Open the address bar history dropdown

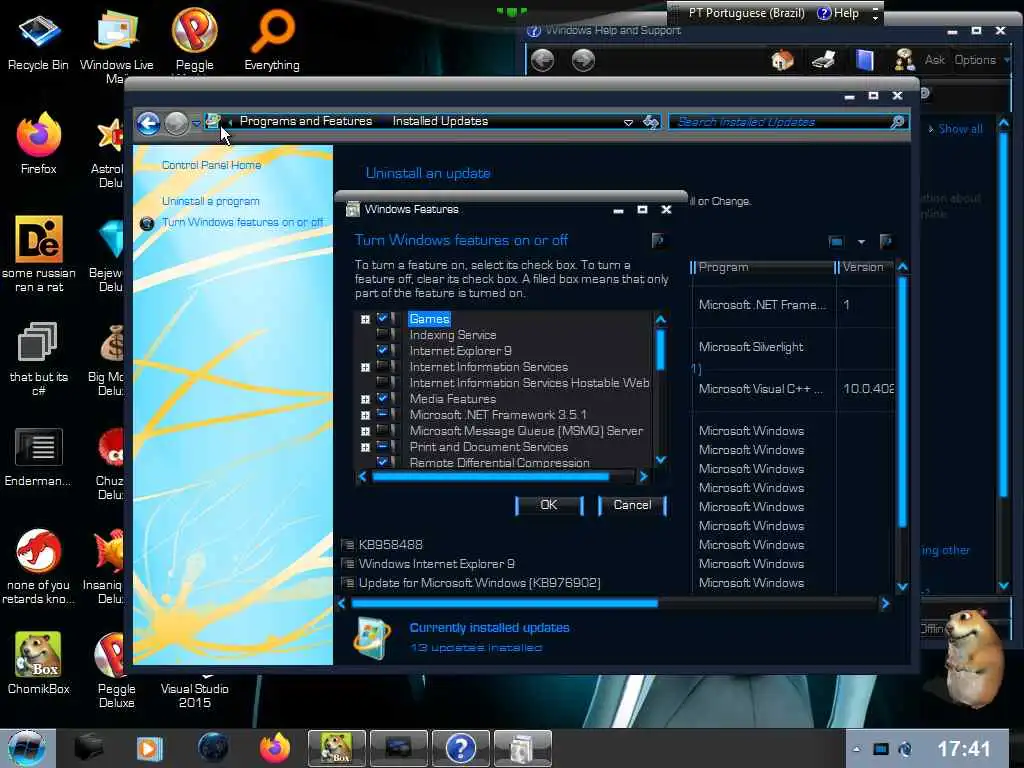pos(628,122)
